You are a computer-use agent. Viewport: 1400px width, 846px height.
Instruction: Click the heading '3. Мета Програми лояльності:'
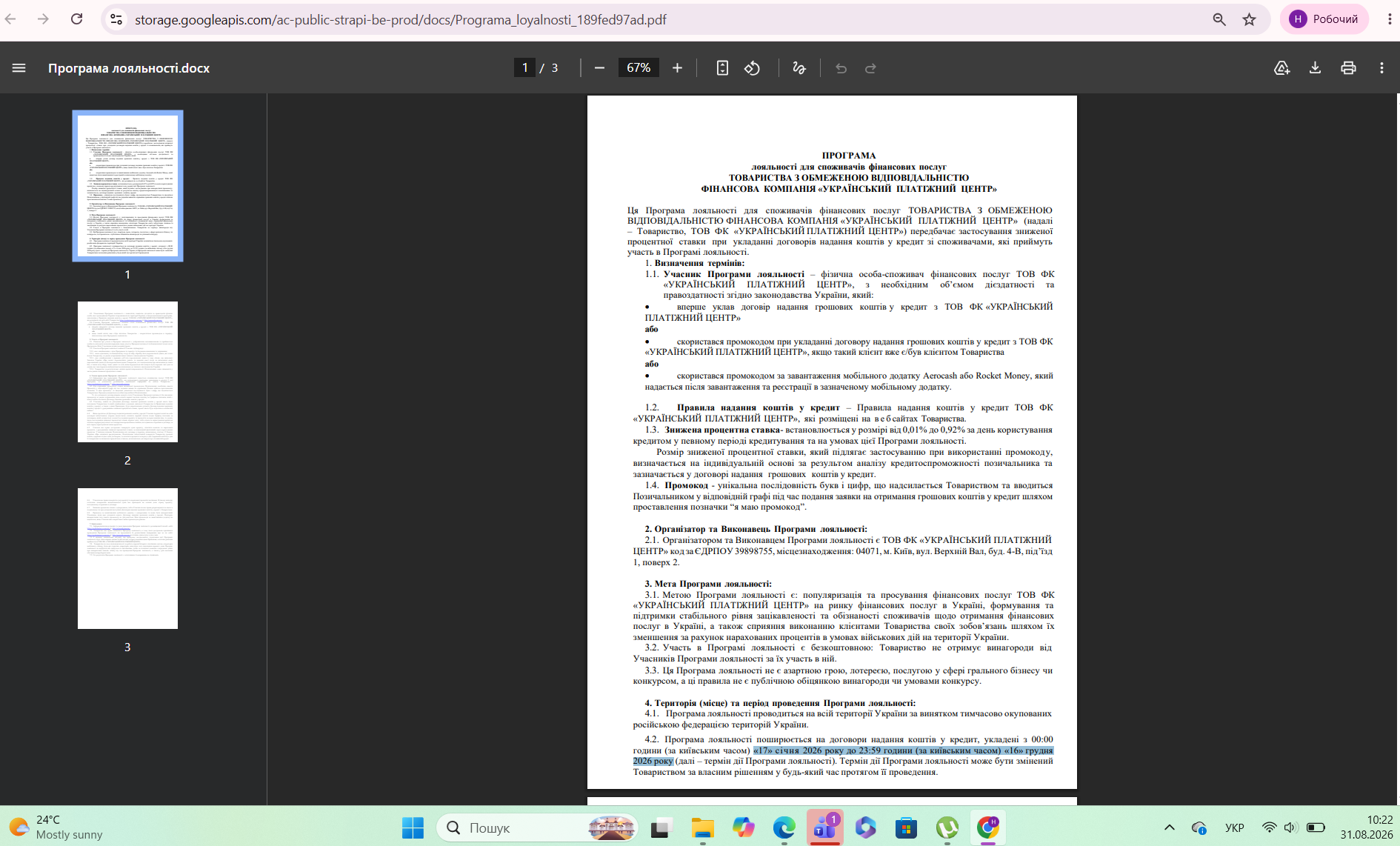708,584
